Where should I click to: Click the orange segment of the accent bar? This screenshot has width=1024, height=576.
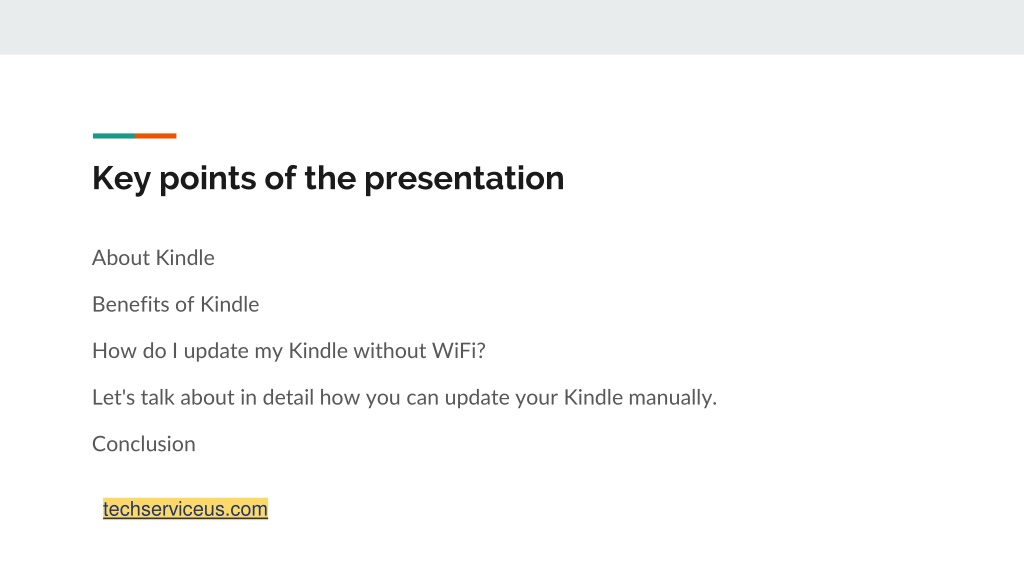click(x=155, y=136)
